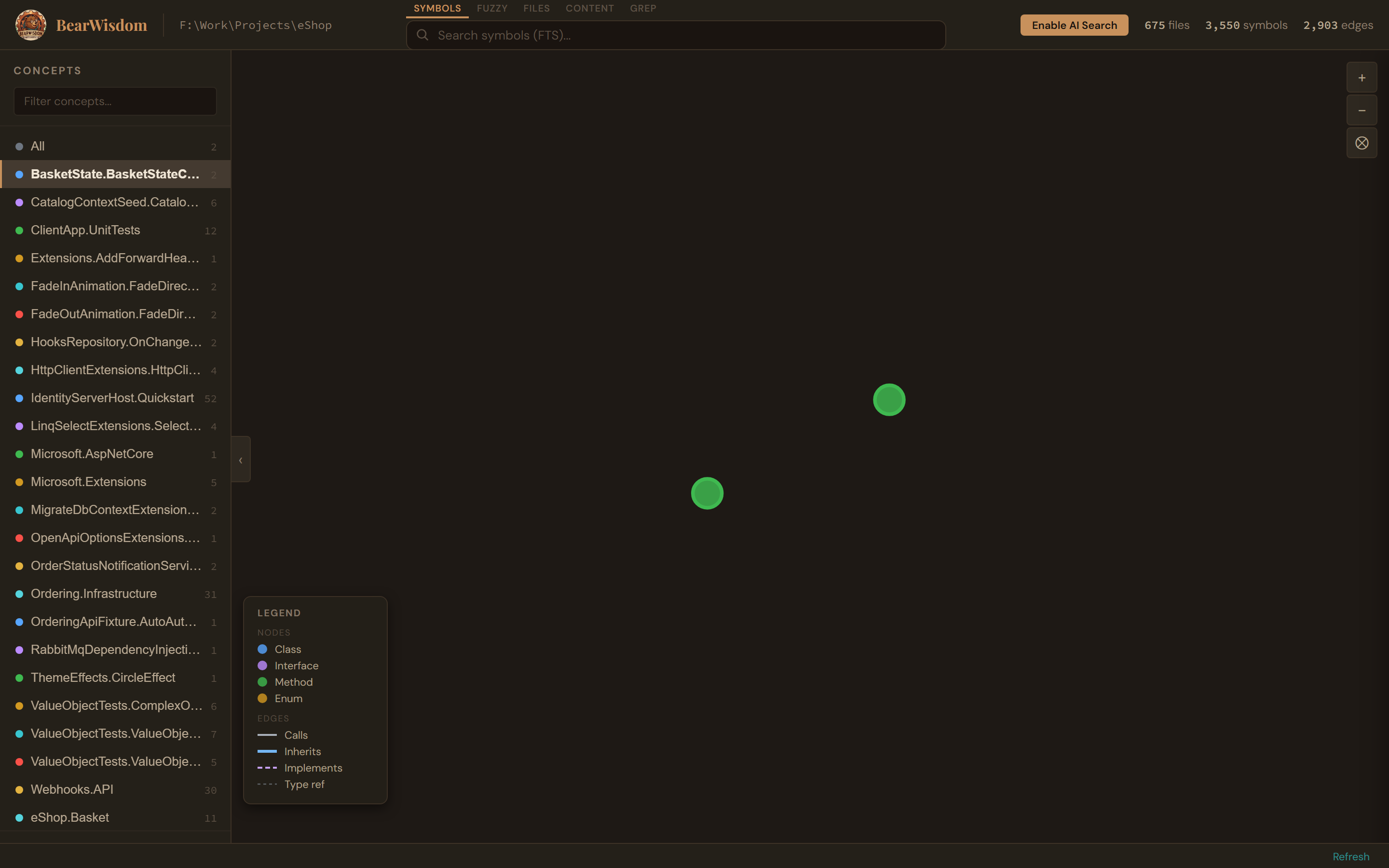This screenshot has height=868, width=1389.
Task: Click the yellow Enum dot in legend
Action: point(263,699)
